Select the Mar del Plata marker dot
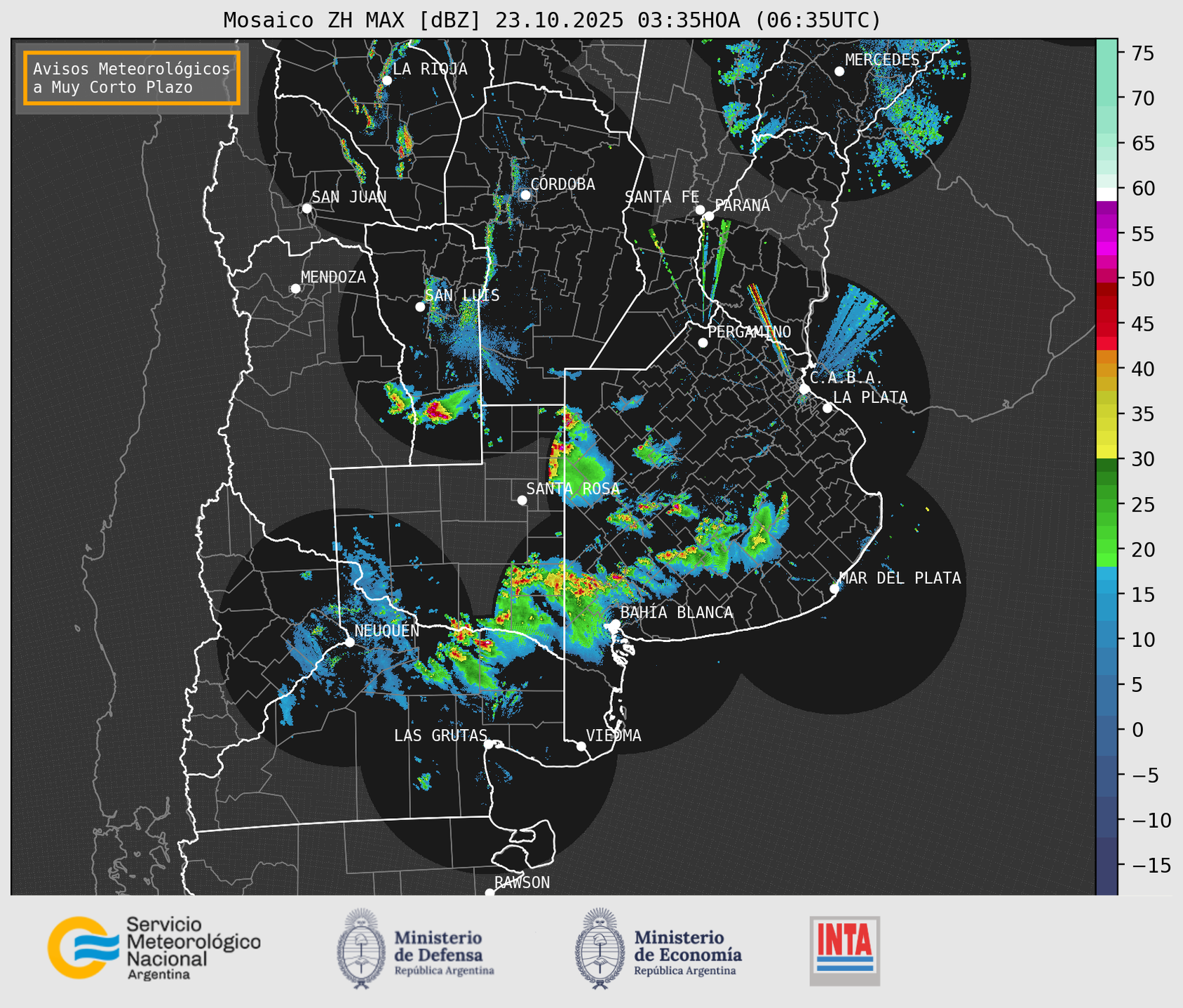The width and height of the screenshot is (1183, 1008). [834, 589]
